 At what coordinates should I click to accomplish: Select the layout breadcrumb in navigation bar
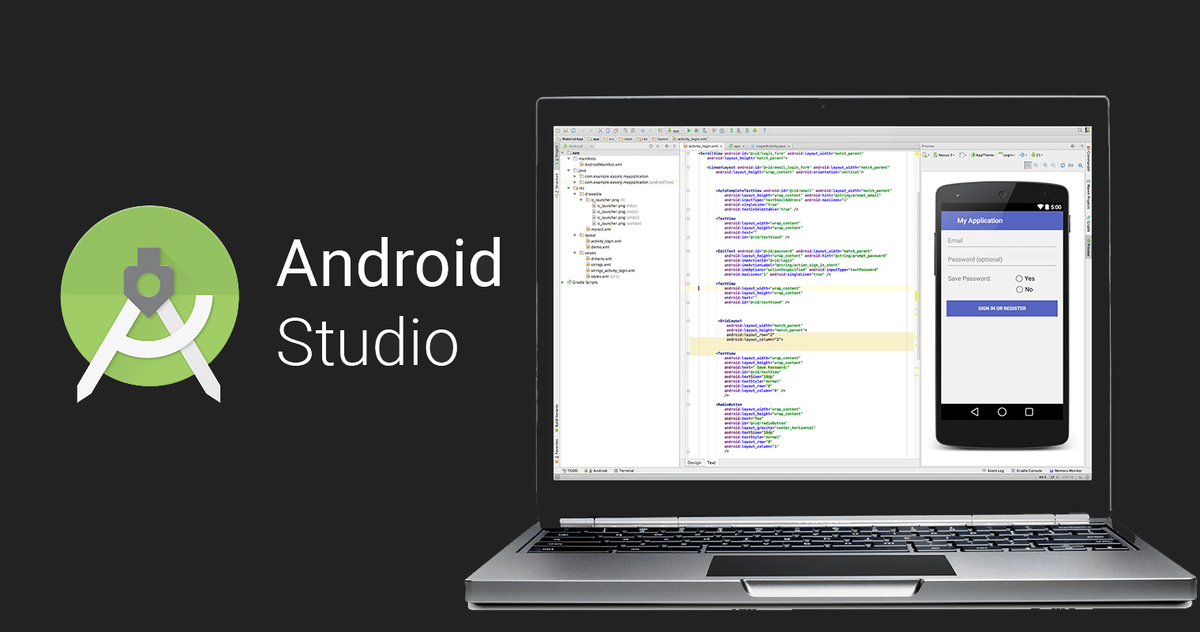click(x=661, y=139)
